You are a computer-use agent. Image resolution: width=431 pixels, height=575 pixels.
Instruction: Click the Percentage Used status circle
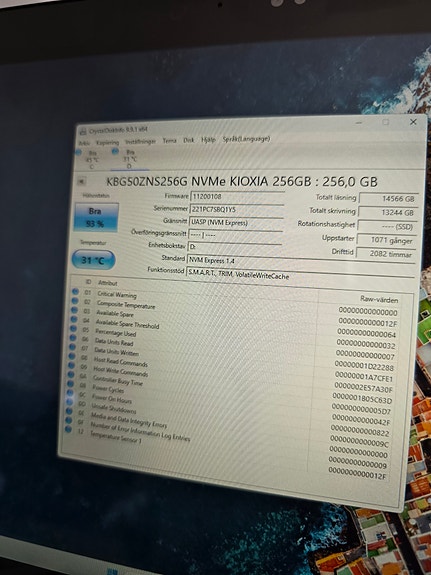point(74,329)
